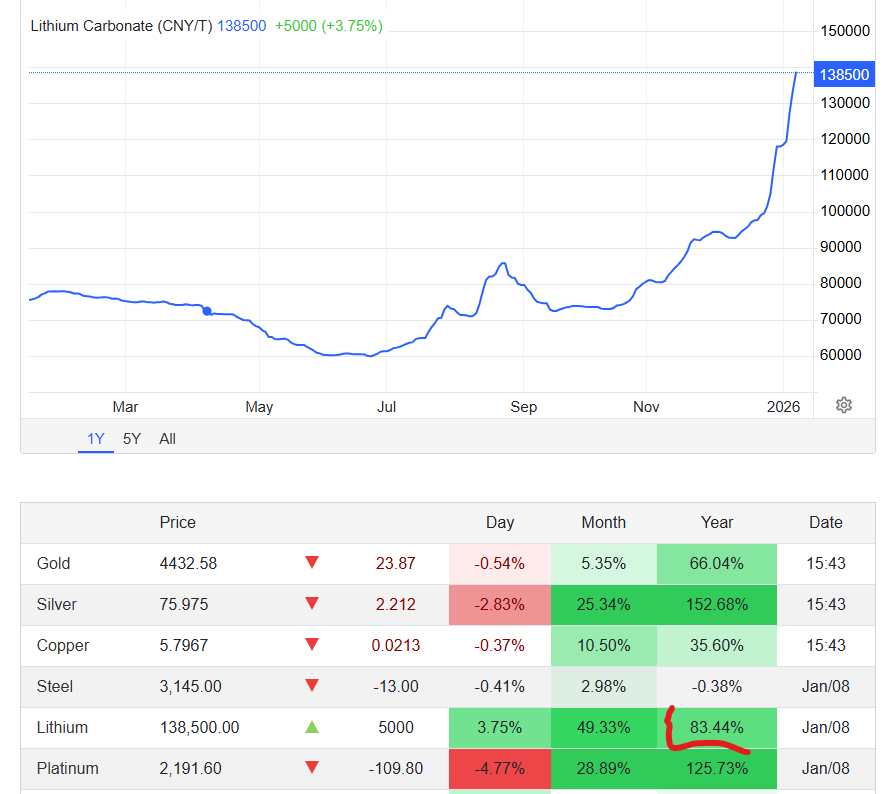Click red down arrow in Copper row

(x=312, y=645)
